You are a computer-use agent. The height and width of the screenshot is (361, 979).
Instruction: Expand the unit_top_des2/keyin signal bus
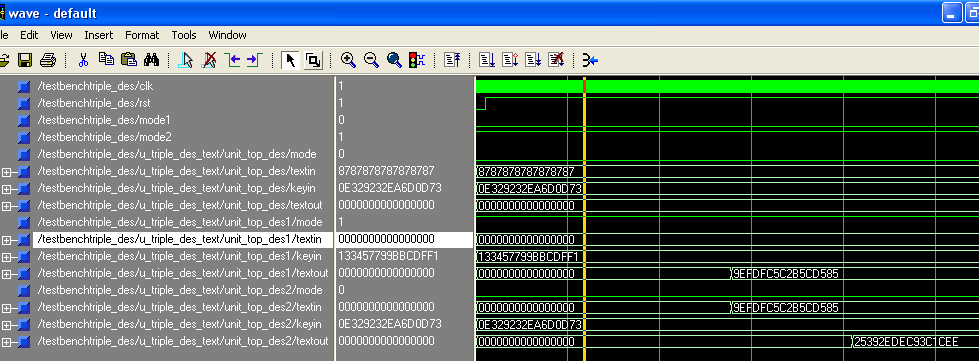click(6, 324)
